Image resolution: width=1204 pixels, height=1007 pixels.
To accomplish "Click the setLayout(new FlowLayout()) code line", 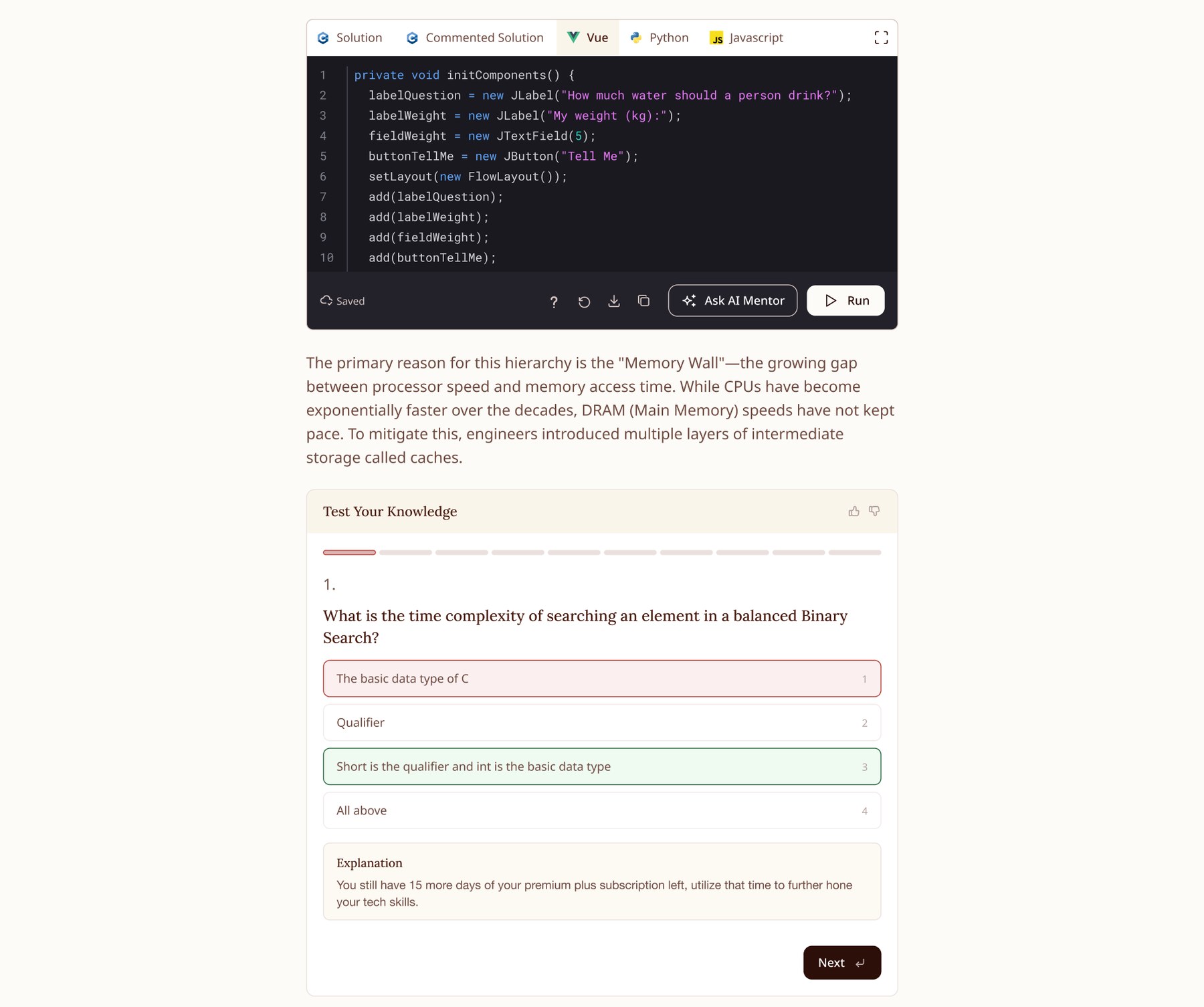I will pos(468,177).
